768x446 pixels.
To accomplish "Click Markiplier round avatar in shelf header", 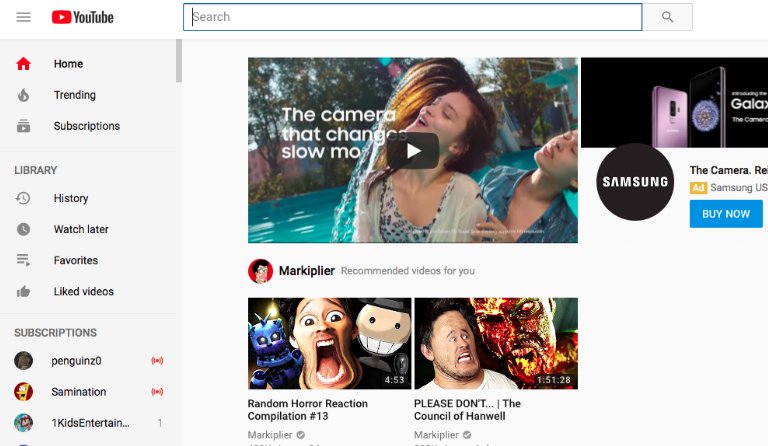I will point(260,271).
